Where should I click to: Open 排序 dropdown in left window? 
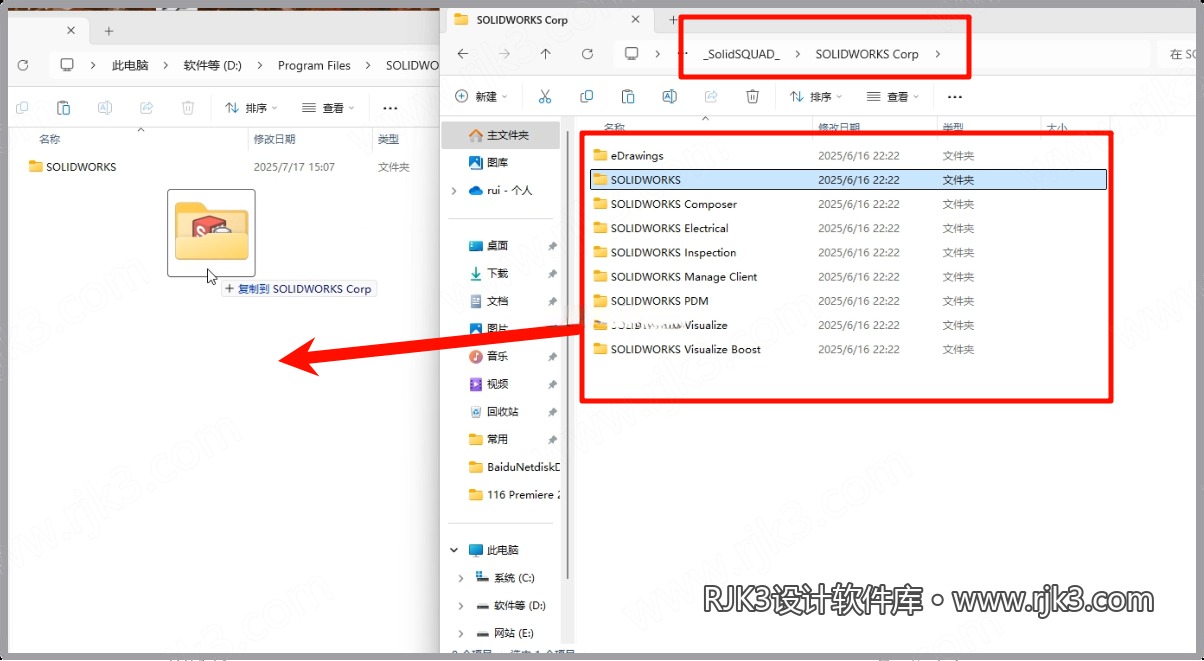pyautogui.click(x=251, y=108)
